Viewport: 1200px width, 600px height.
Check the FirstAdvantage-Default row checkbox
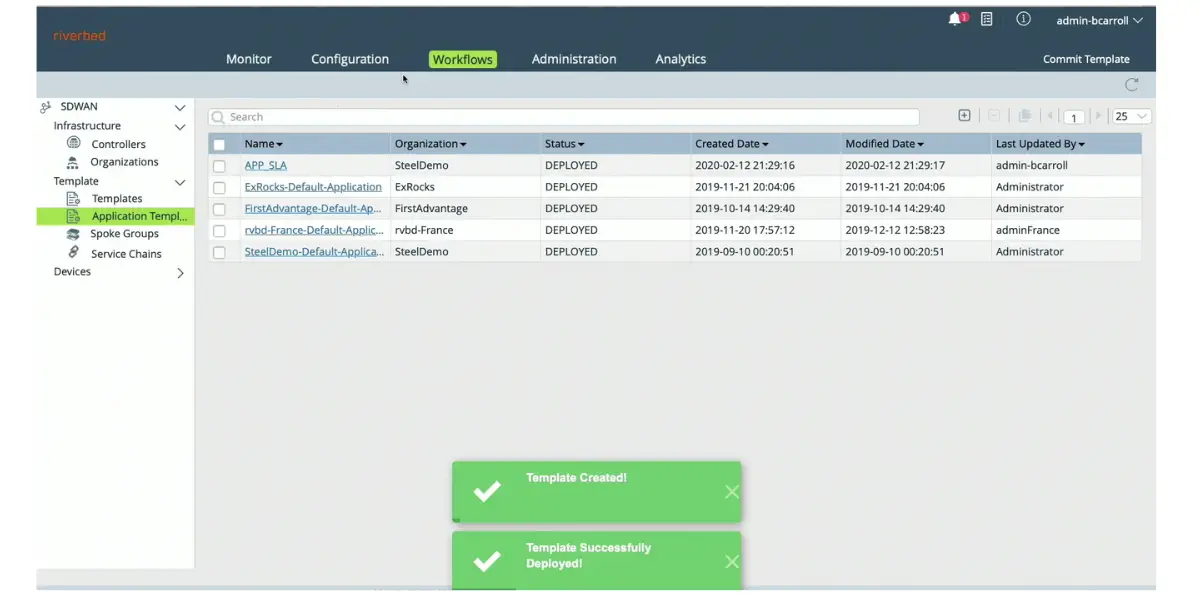[219, 209]
